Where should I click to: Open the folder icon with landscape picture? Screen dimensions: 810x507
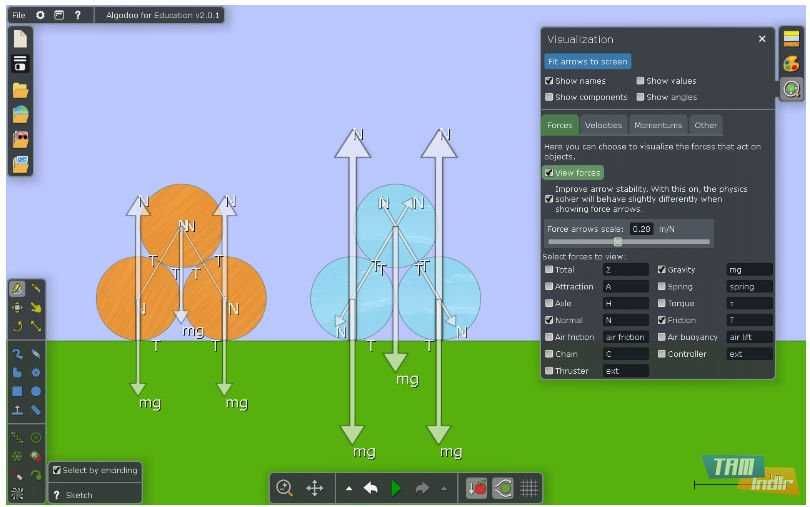20,114
